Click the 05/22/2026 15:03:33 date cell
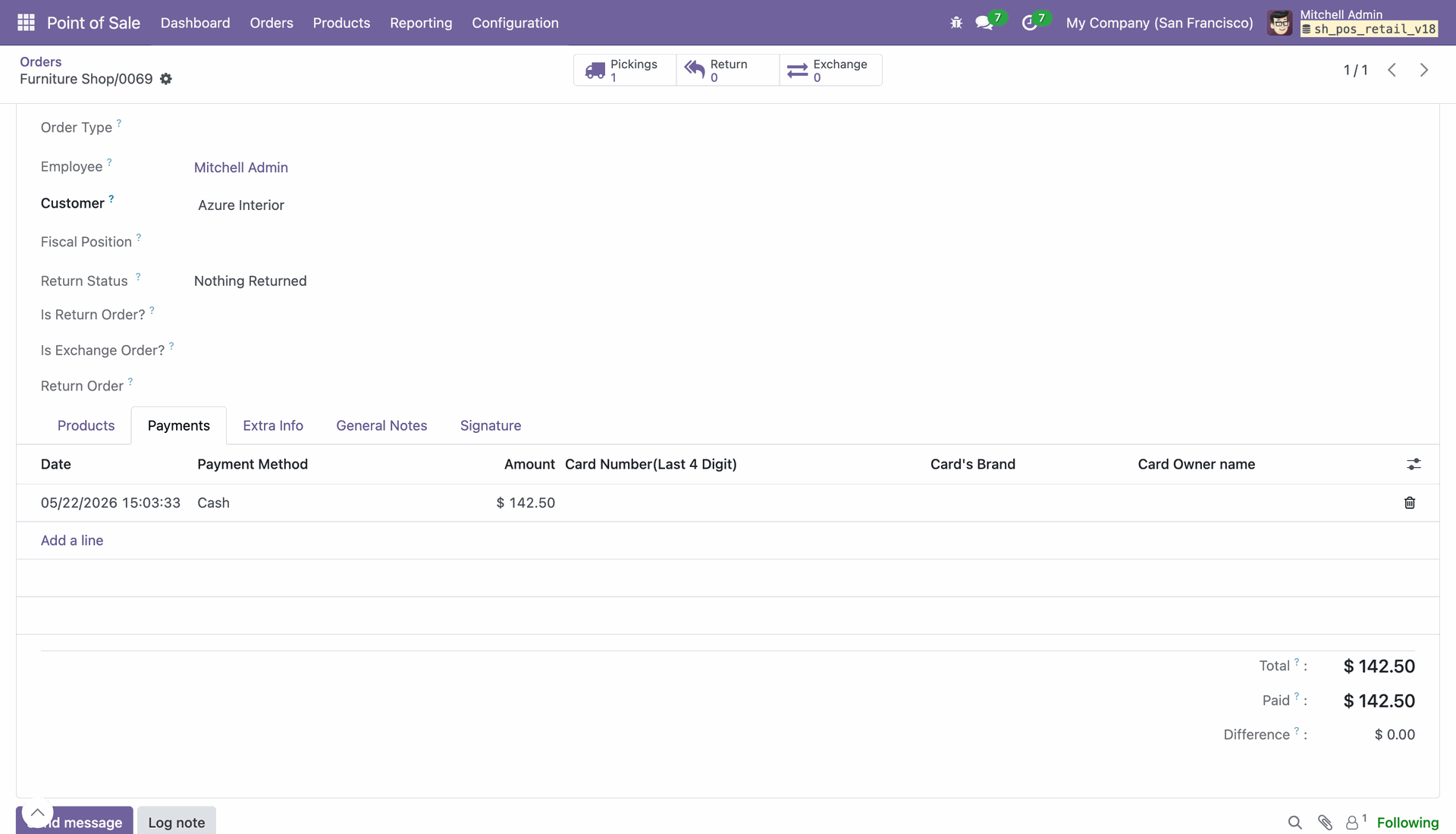1456x834 pixels. (x=111, y=503)
